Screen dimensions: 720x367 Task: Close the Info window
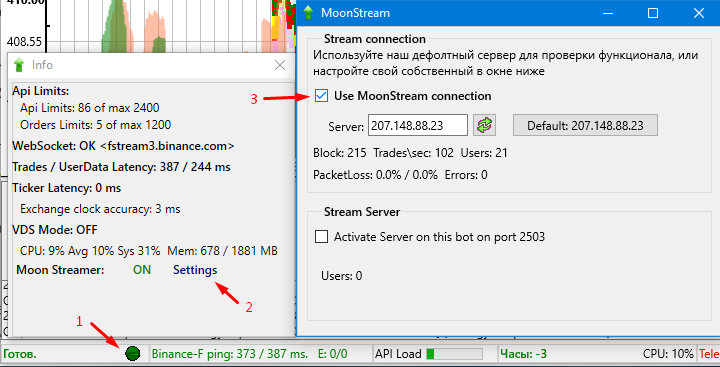280,65
